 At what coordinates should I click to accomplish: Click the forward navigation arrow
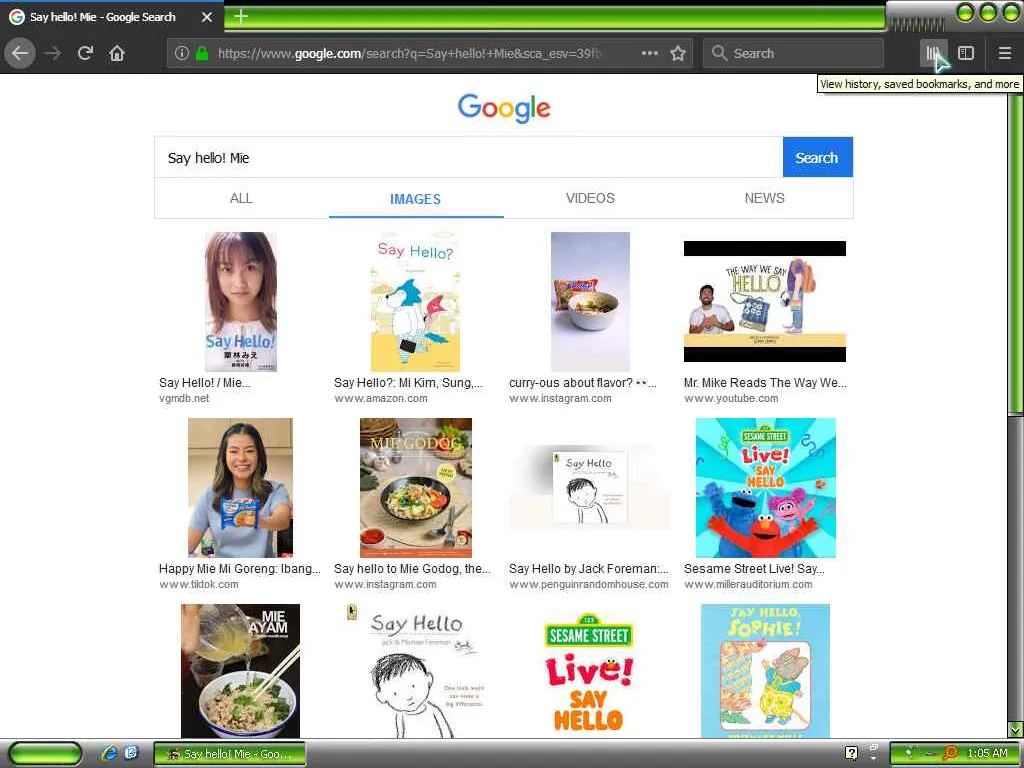tap(53, 54)
